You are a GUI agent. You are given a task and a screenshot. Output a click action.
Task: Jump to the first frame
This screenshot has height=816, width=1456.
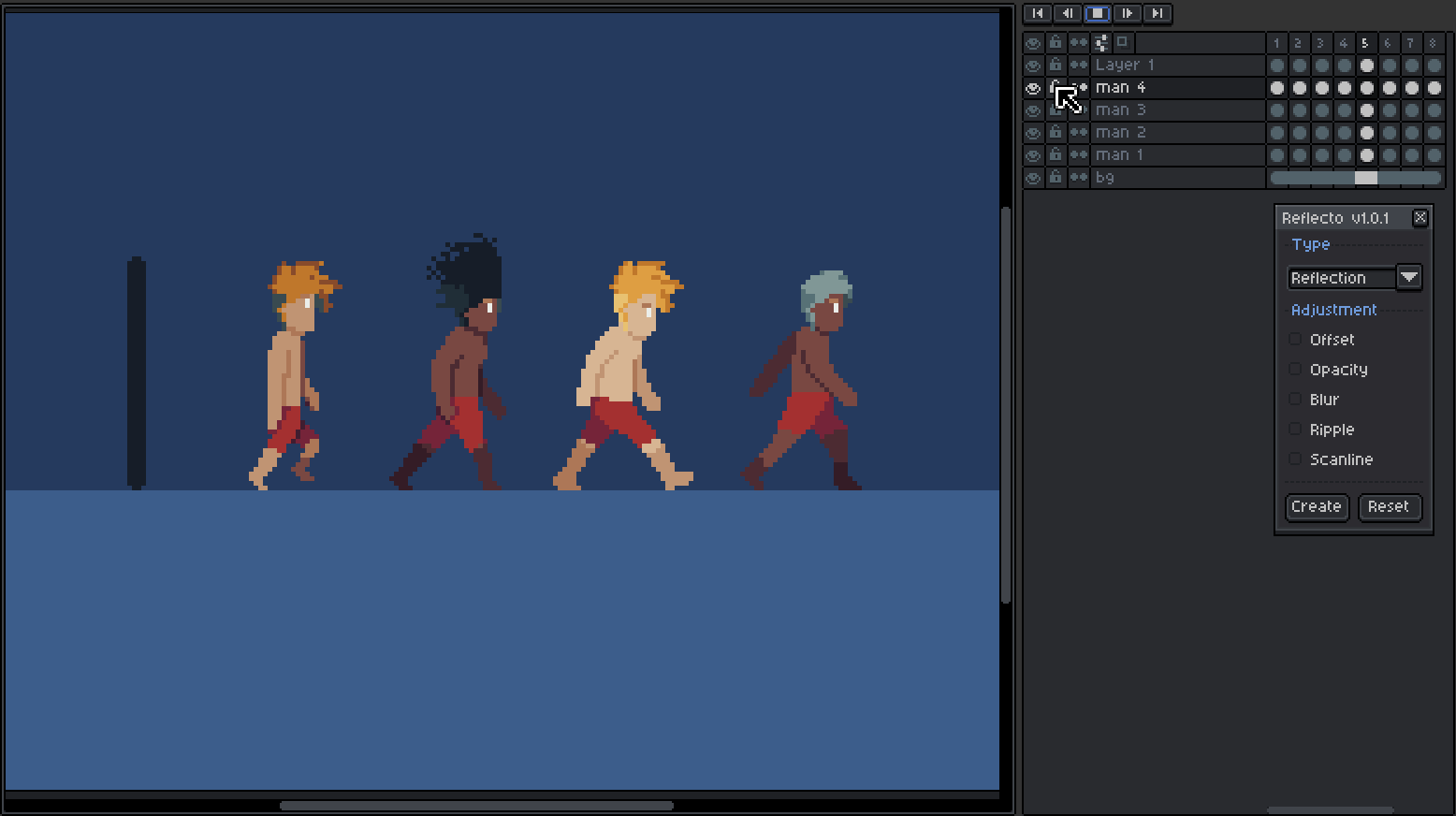pyautogui.click(x=1038, y=13)
